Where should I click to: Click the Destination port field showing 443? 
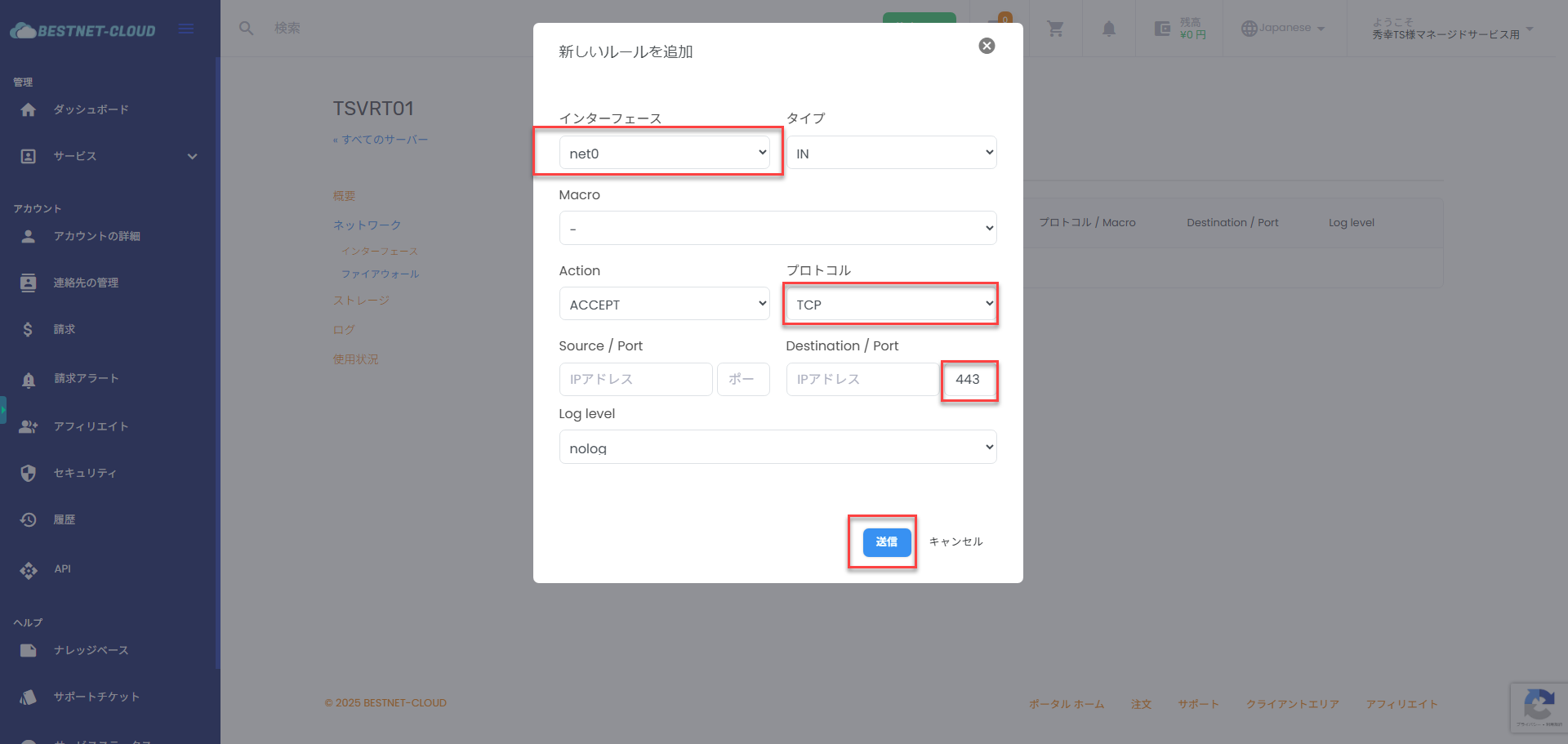coord(969,380)
